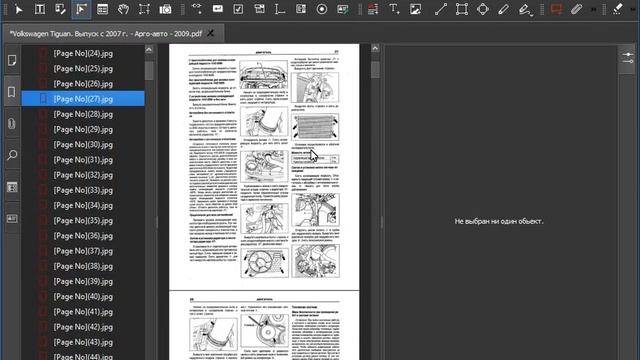Click the red redaction lines tool
640x360 pixels.
coord(373,9)
